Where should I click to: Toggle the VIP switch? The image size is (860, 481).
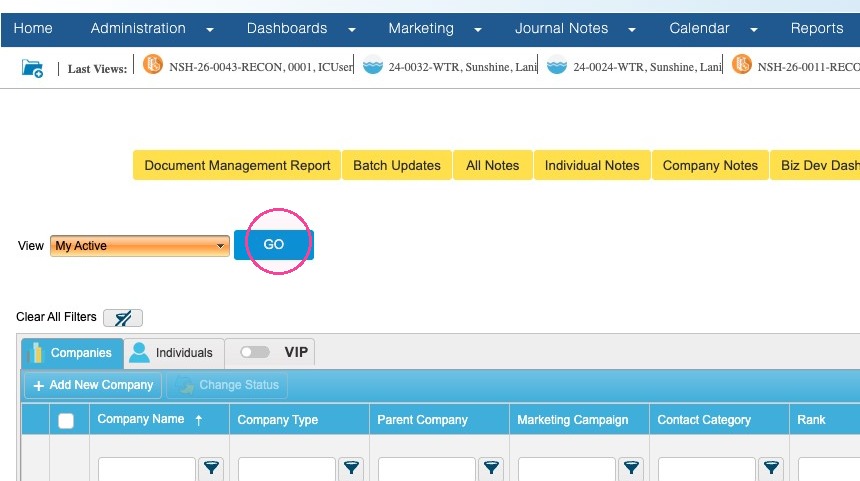pyautogui.click(x=254, y=352)
